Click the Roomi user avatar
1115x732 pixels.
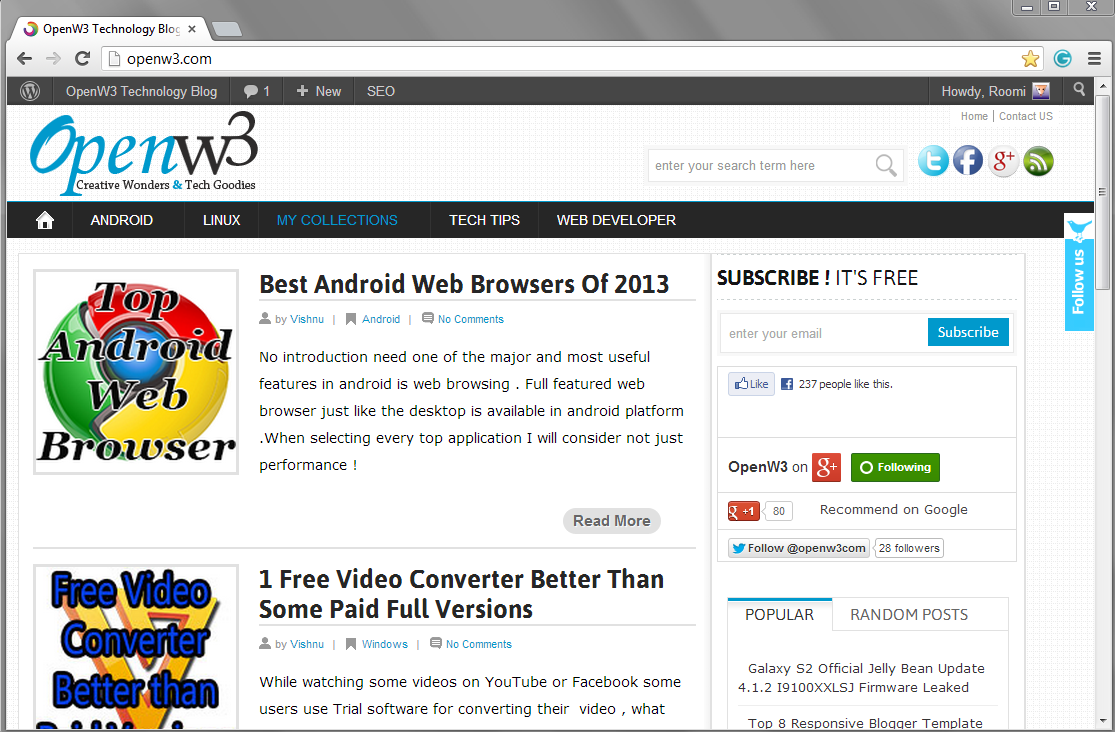(1041, 91)
